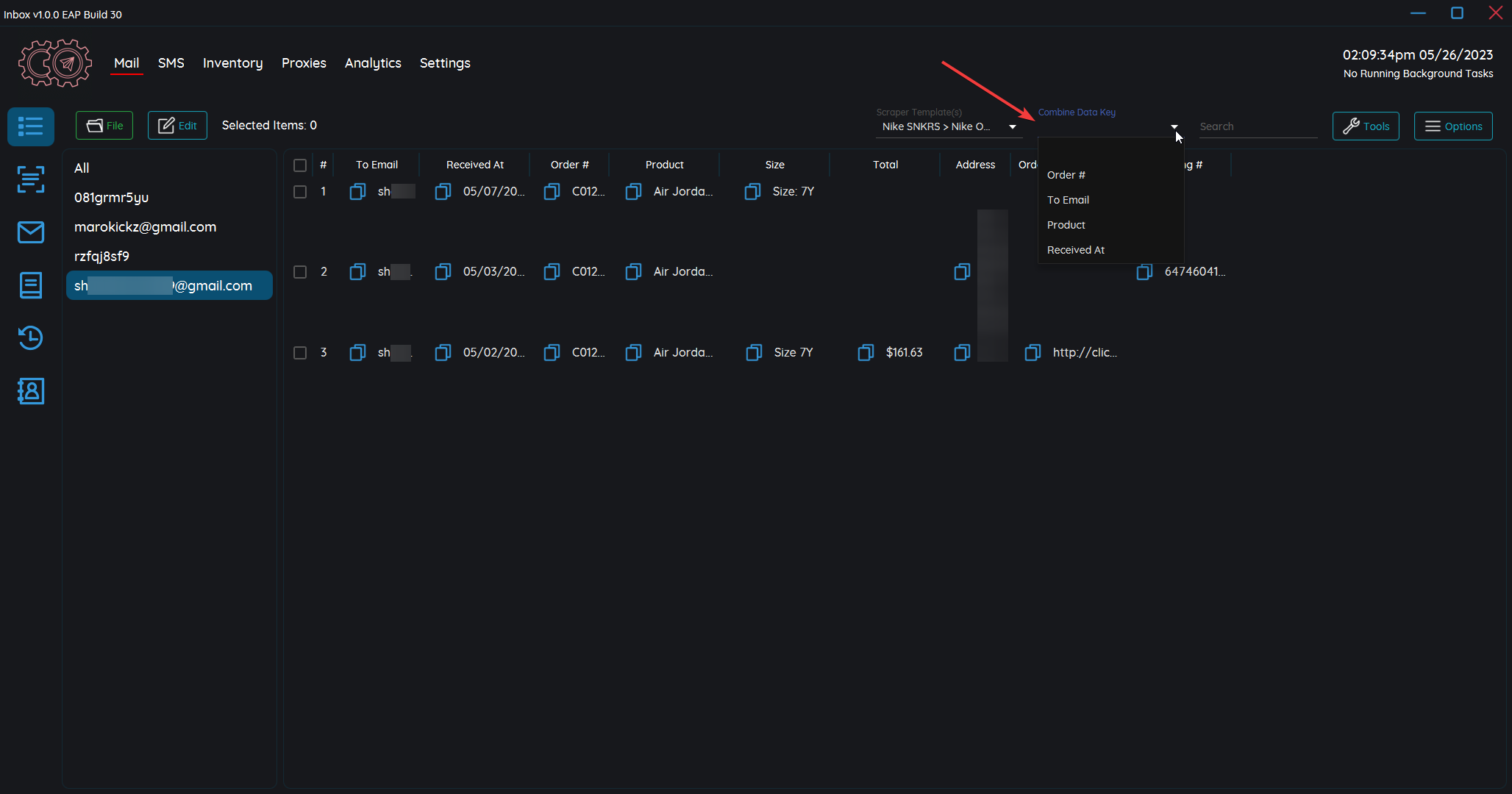Check the row 1 checkbox

[x=300, y=192]
